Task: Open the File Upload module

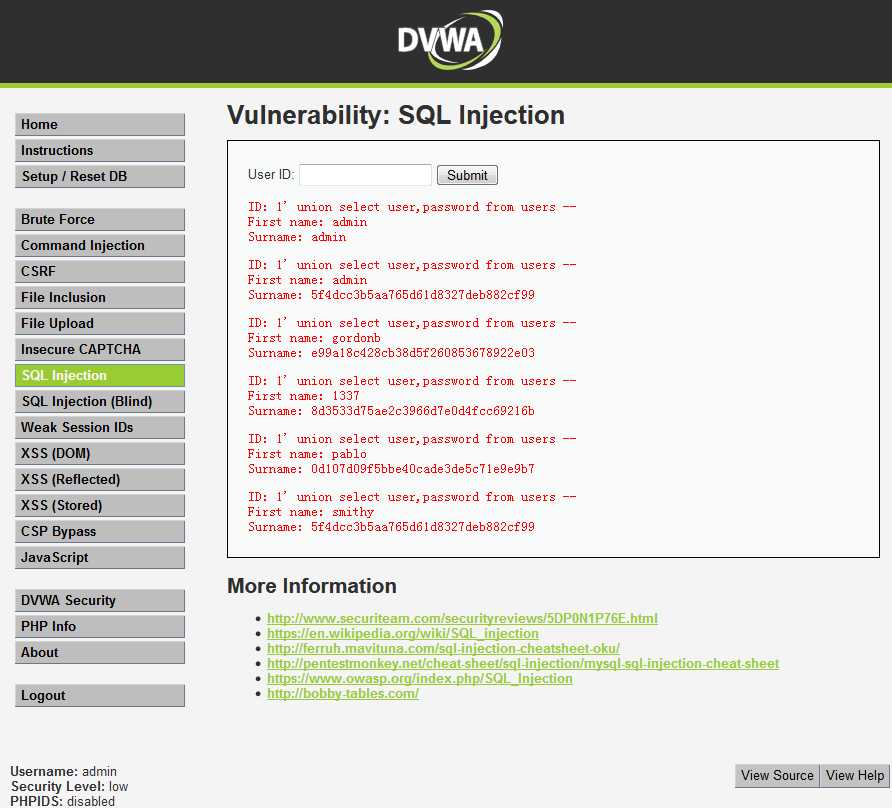Action: (100, 323)
